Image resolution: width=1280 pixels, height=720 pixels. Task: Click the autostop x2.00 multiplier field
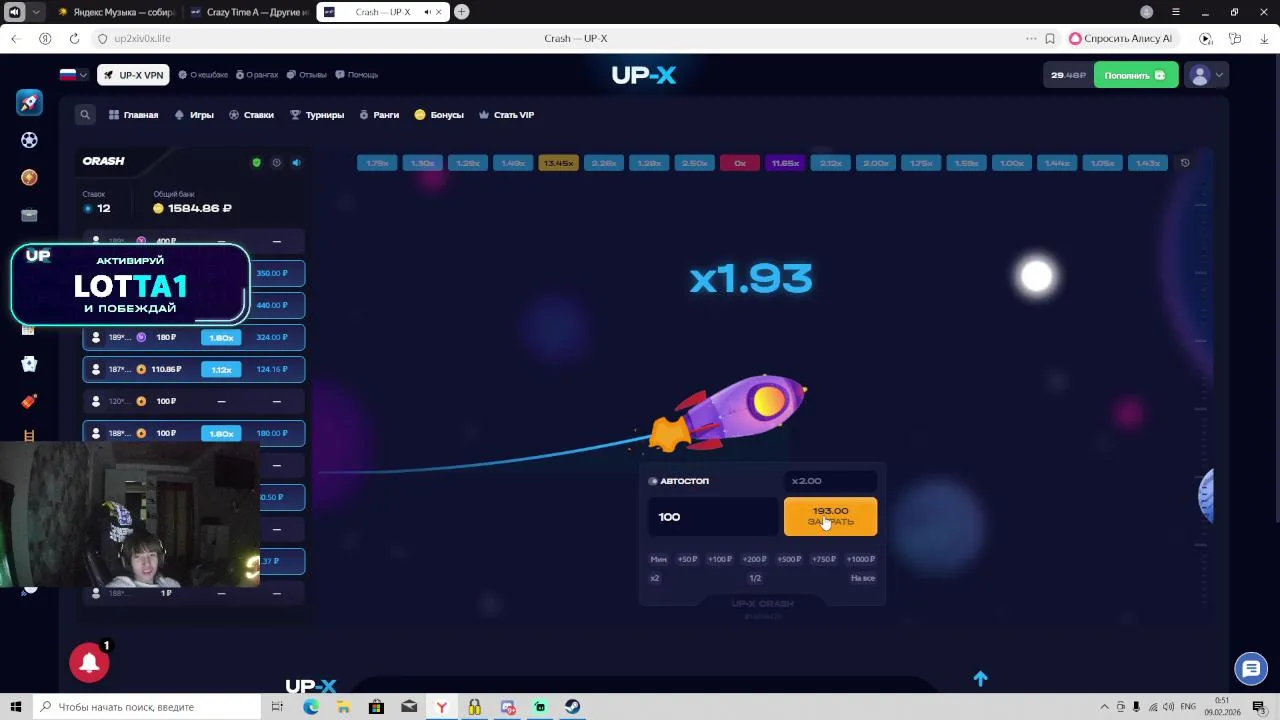pos(831,481)
